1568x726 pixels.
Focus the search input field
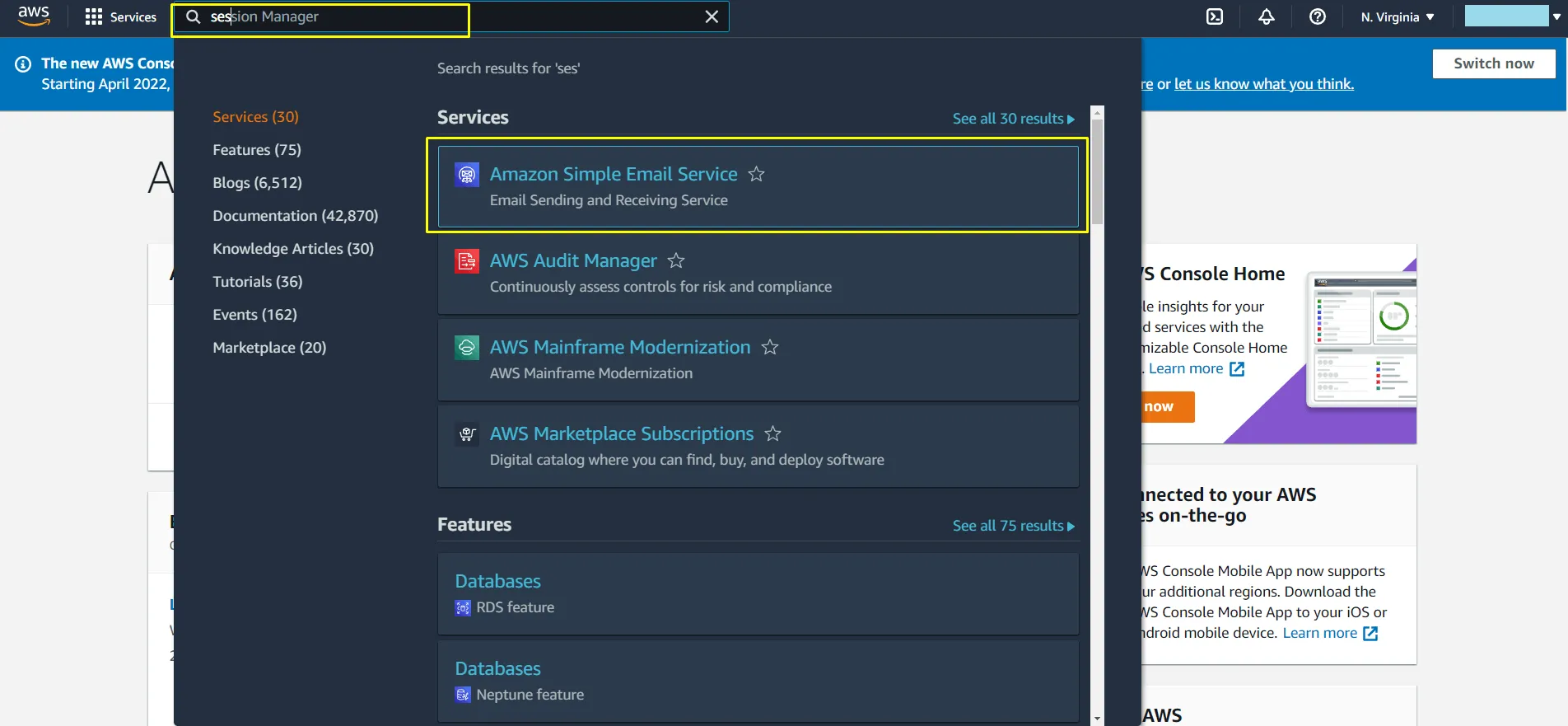pos(450,16)
